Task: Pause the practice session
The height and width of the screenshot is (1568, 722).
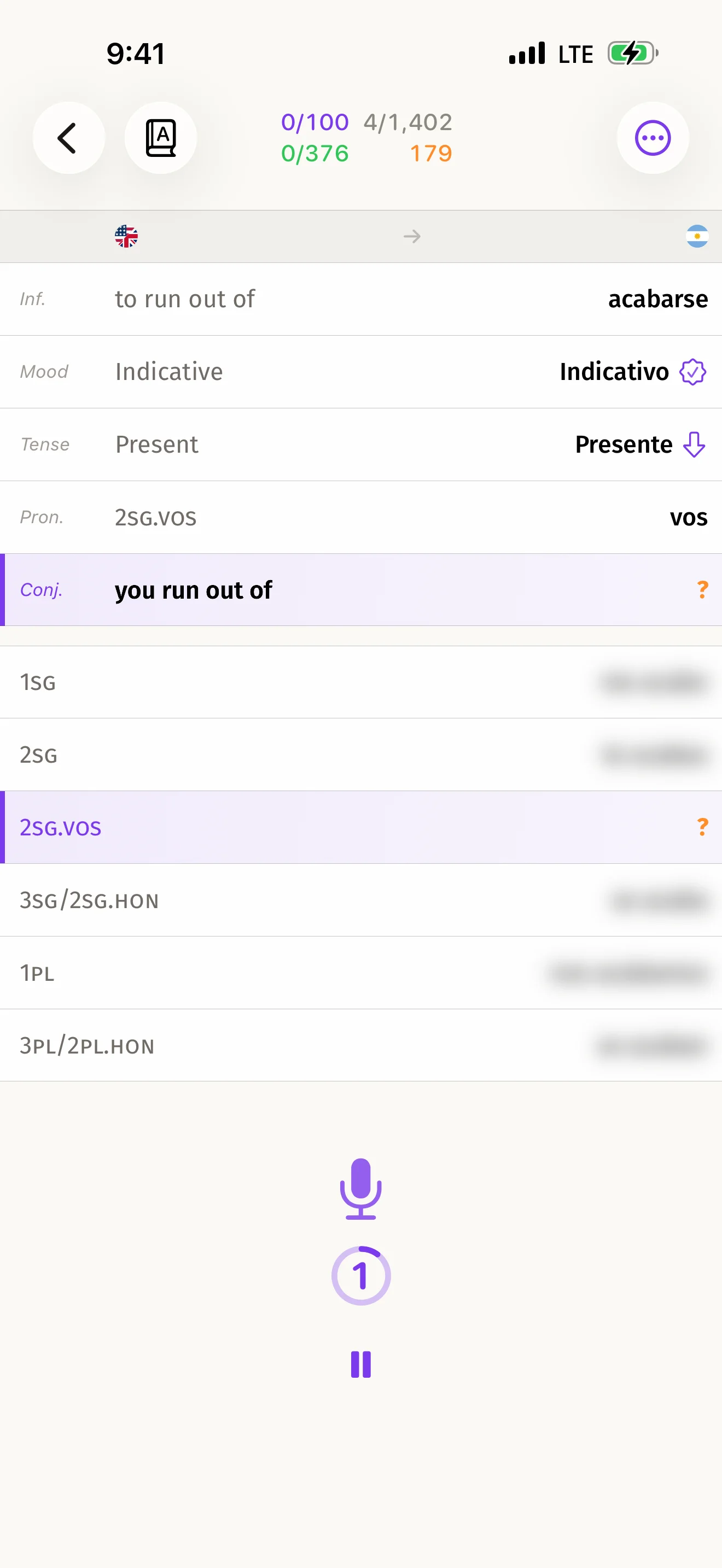Action: click(x=361, y=1364)
